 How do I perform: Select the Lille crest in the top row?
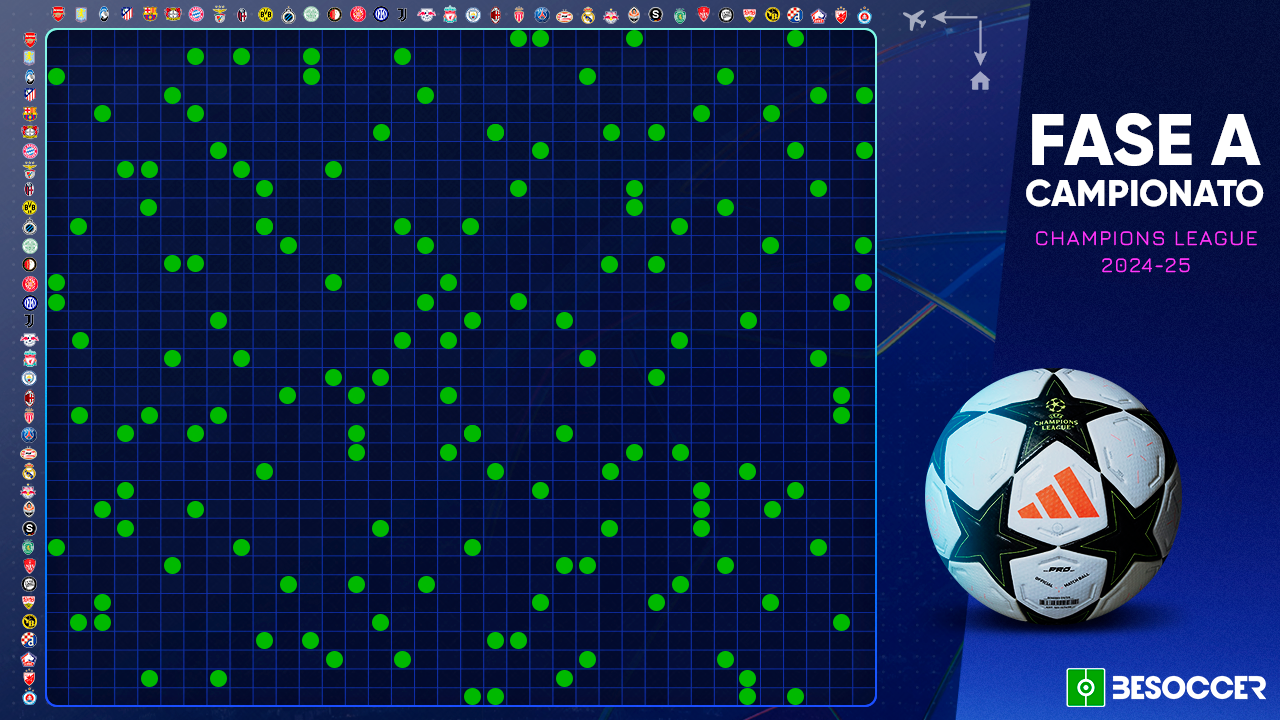[819, 14]
